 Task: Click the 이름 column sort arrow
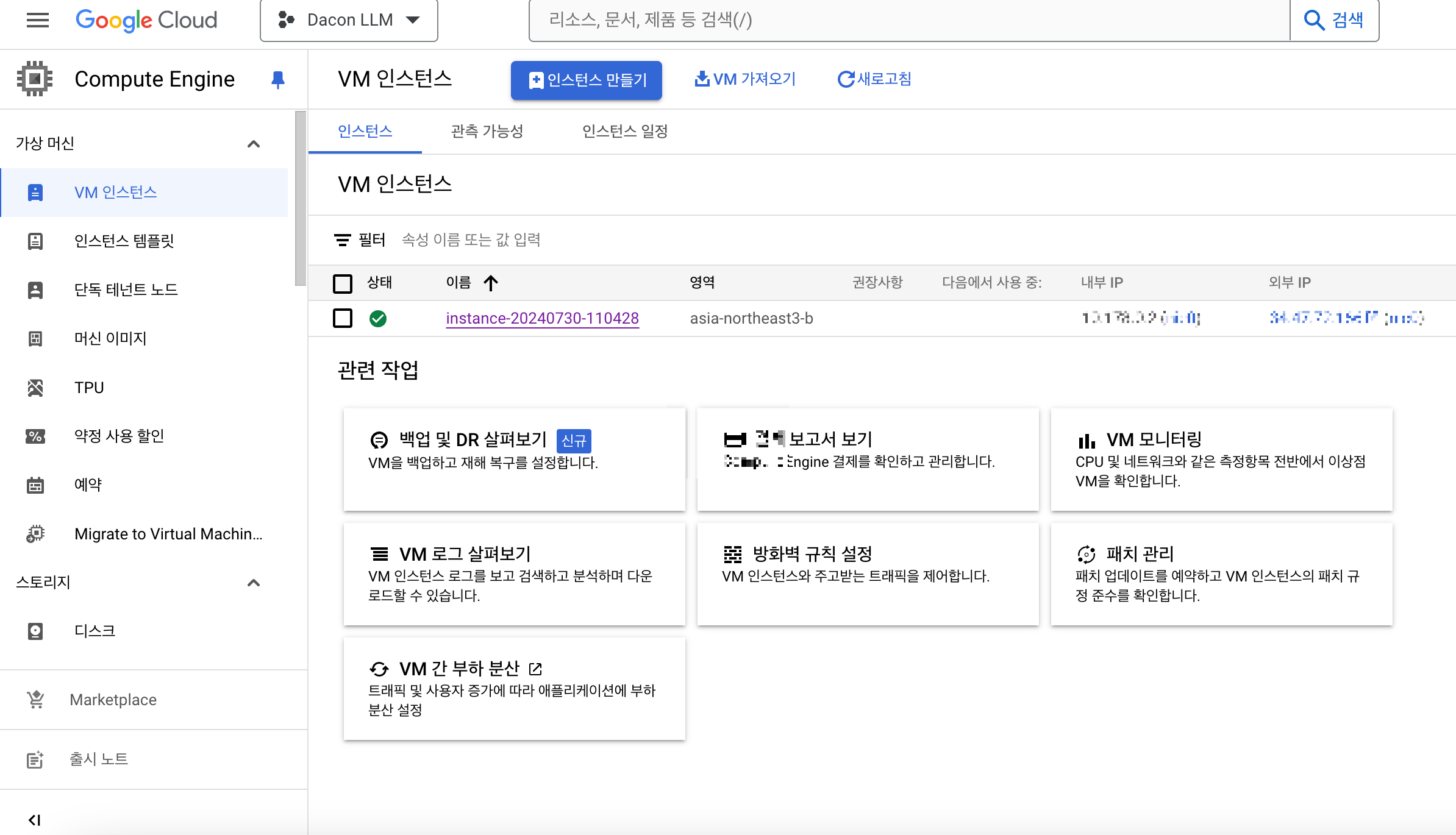click(491, 283)
